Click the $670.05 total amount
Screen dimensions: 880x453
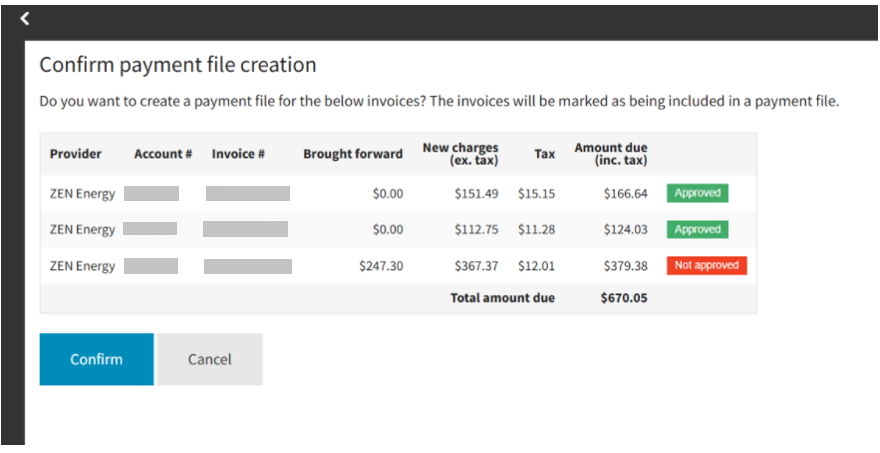624,298
